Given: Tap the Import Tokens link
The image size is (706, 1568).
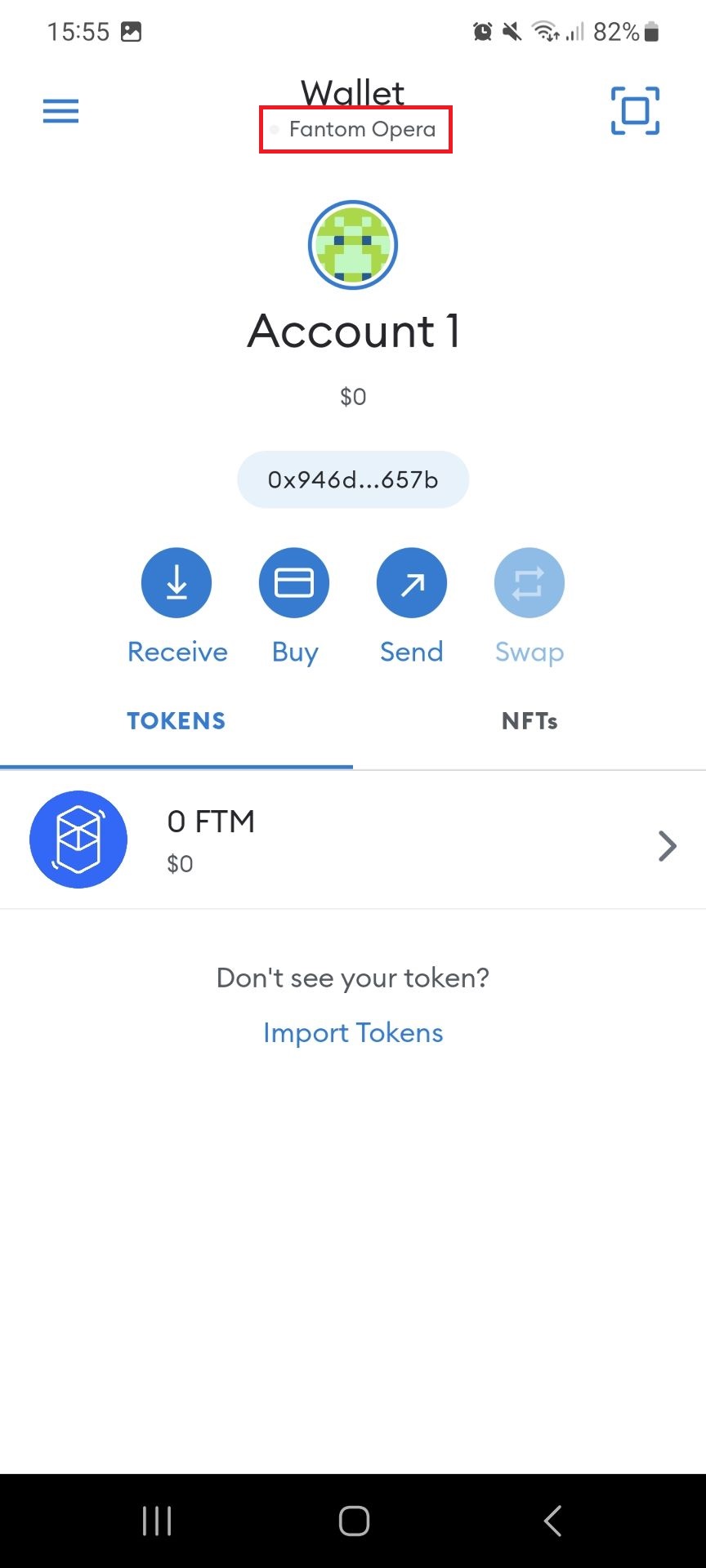Looking at the screenshot, I should coord(353,1033).
